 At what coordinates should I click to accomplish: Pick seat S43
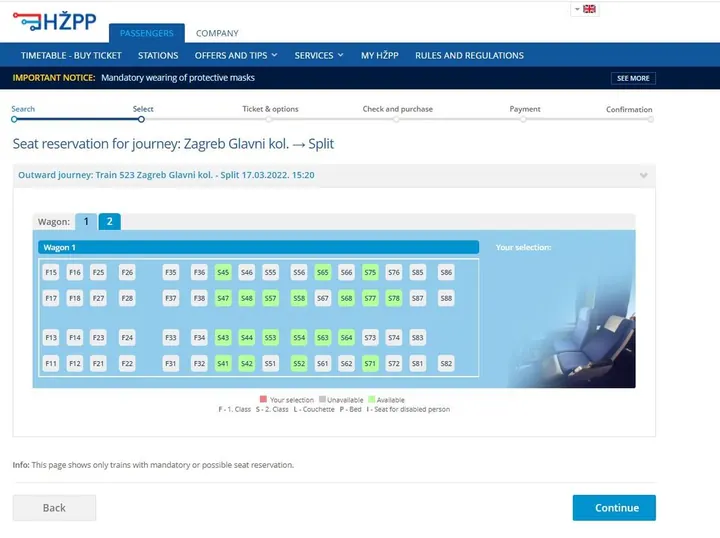click(223, 337)
